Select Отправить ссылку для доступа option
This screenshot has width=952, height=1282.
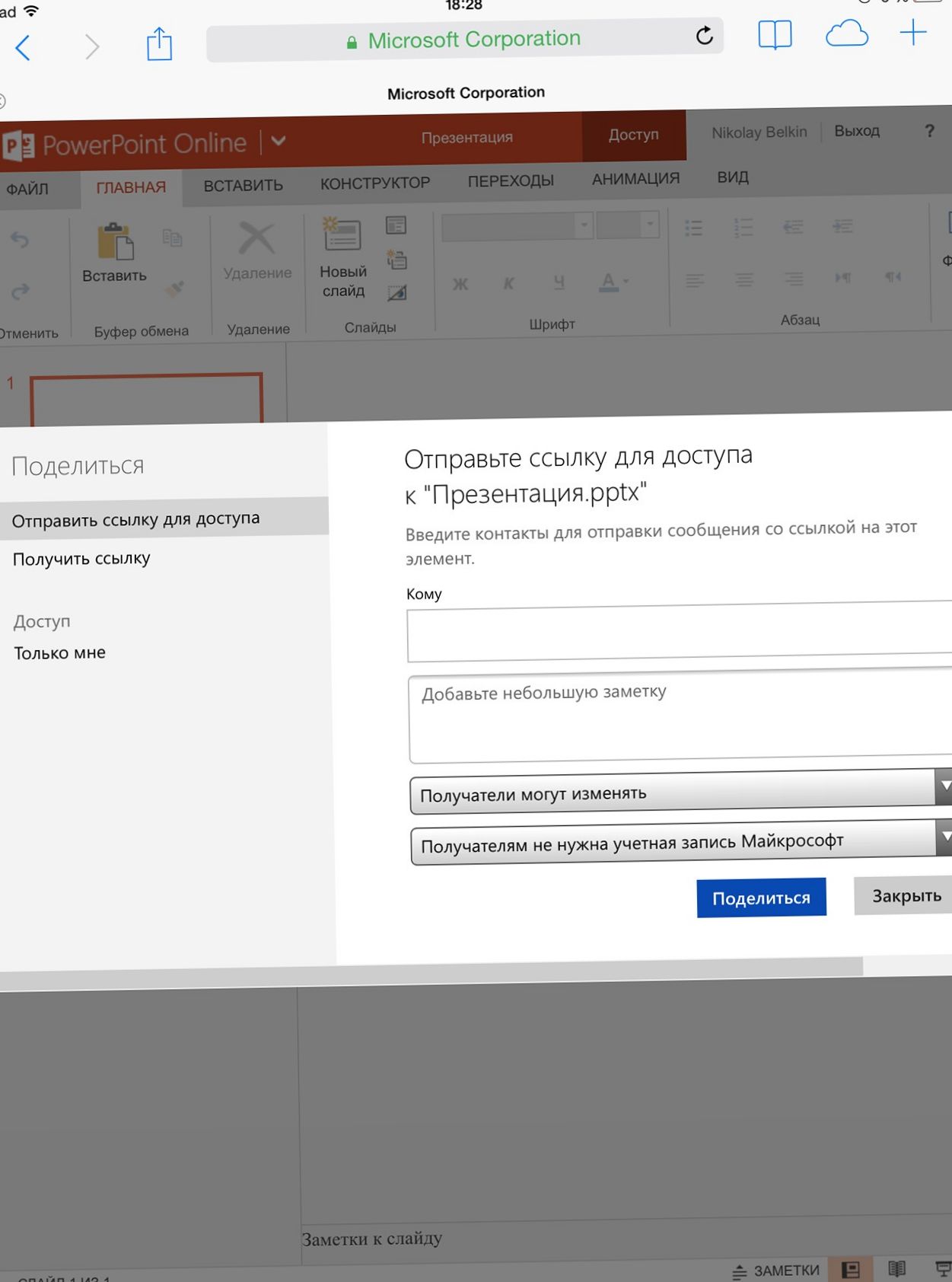click(164, 518)
